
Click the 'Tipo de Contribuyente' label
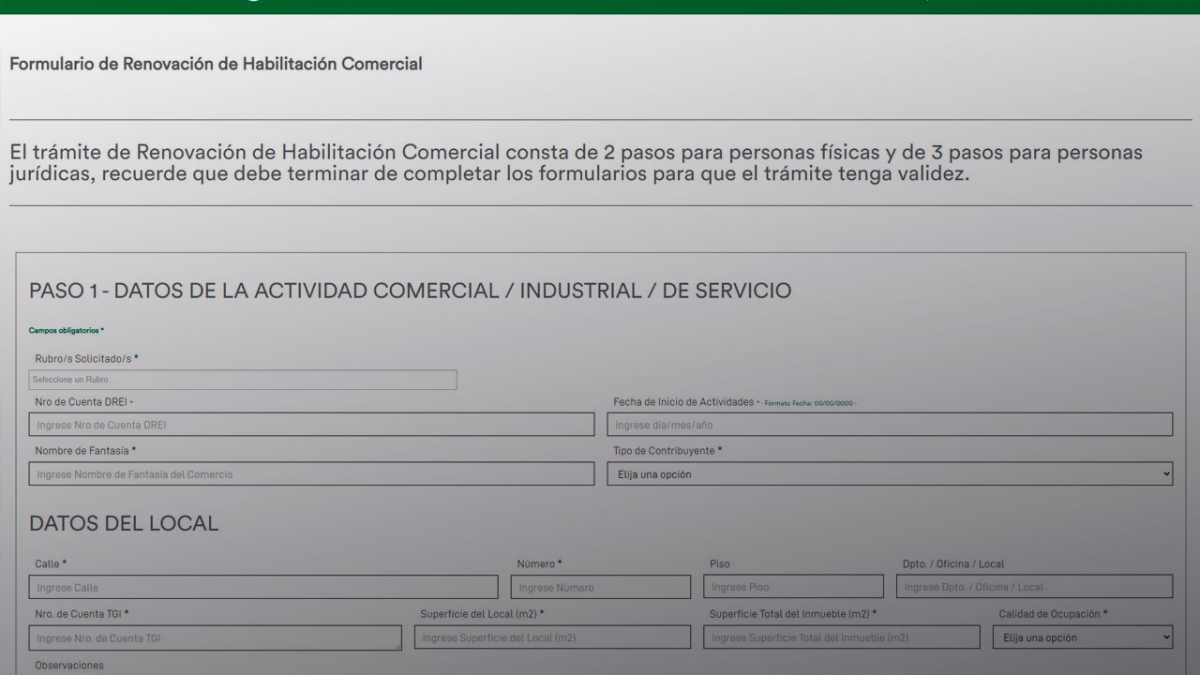point(667,451)
